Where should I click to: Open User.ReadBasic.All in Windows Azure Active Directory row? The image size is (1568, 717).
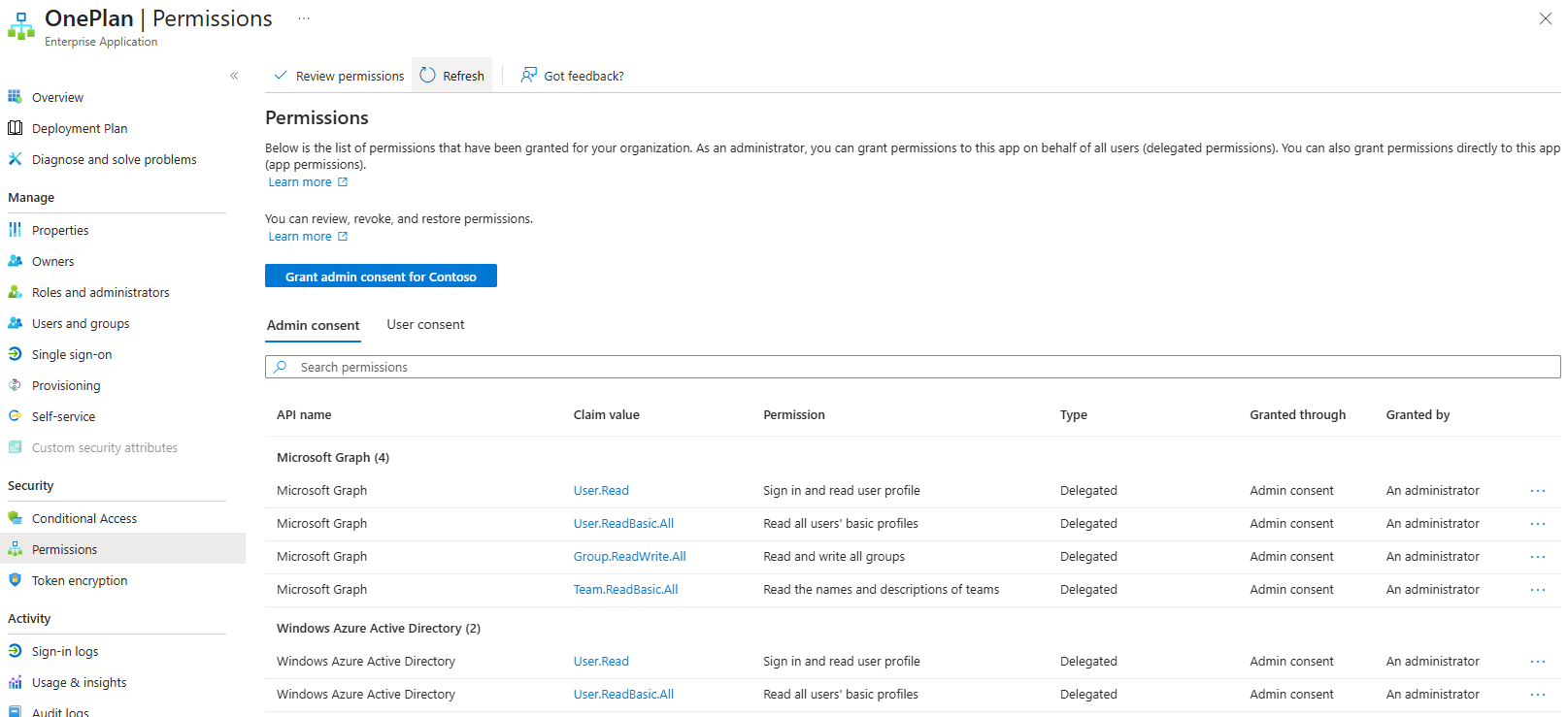623,695
